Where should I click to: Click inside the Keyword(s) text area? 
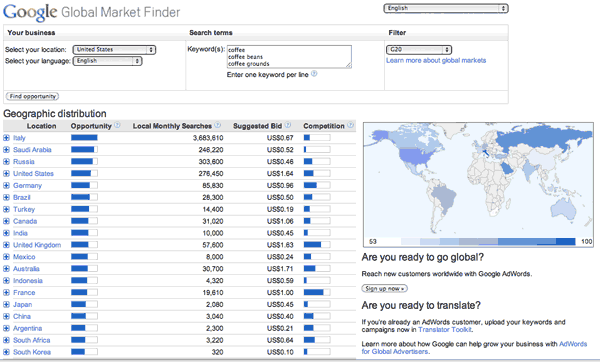(289, 57)
